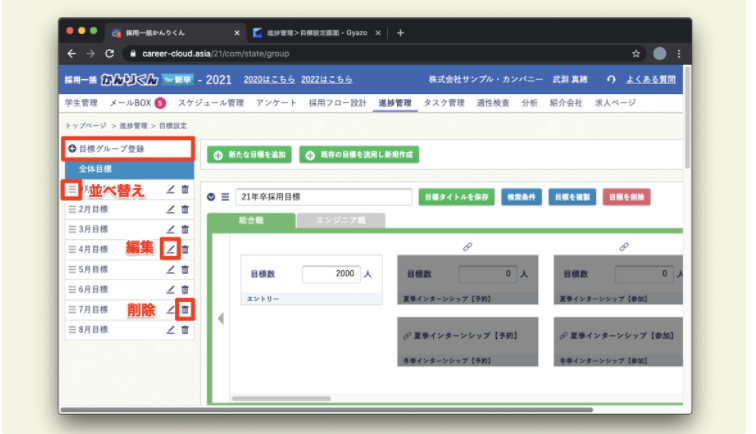Edit 4月目標 using the pencil icon
This screenshot has height=434, width=756.
tap(170, 249)
